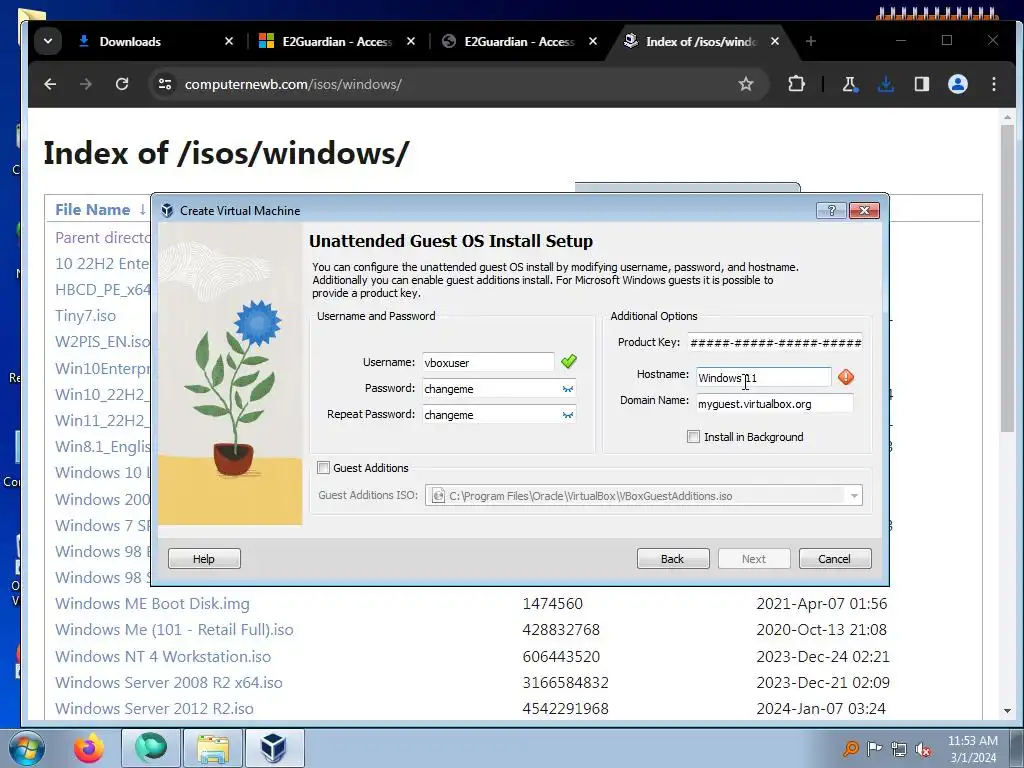1024x768 pixels.
Task: Click the browser forward arrow
Action: pos(86,84)
